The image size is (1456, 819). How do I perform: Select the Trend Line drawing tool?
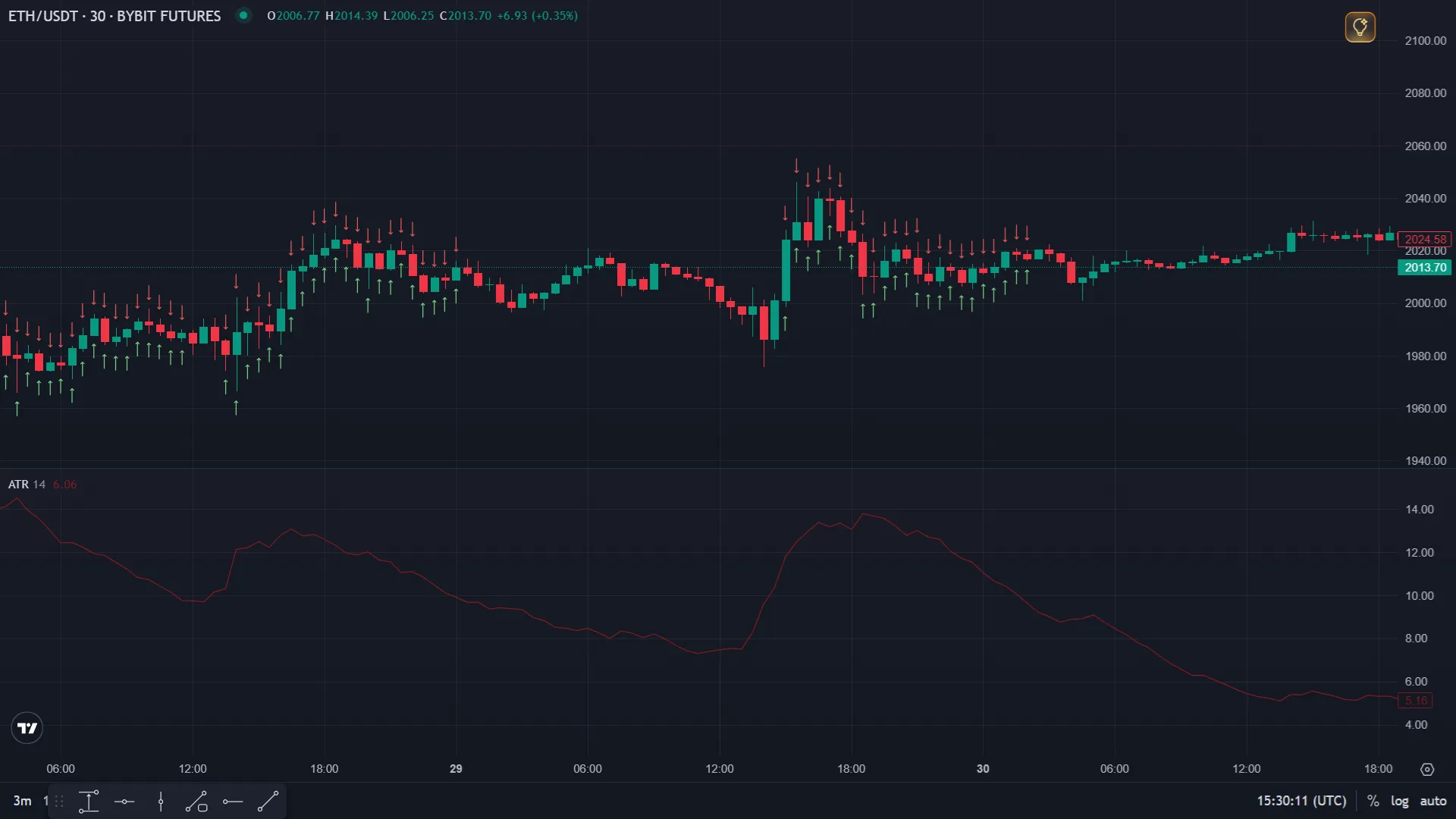268,802
